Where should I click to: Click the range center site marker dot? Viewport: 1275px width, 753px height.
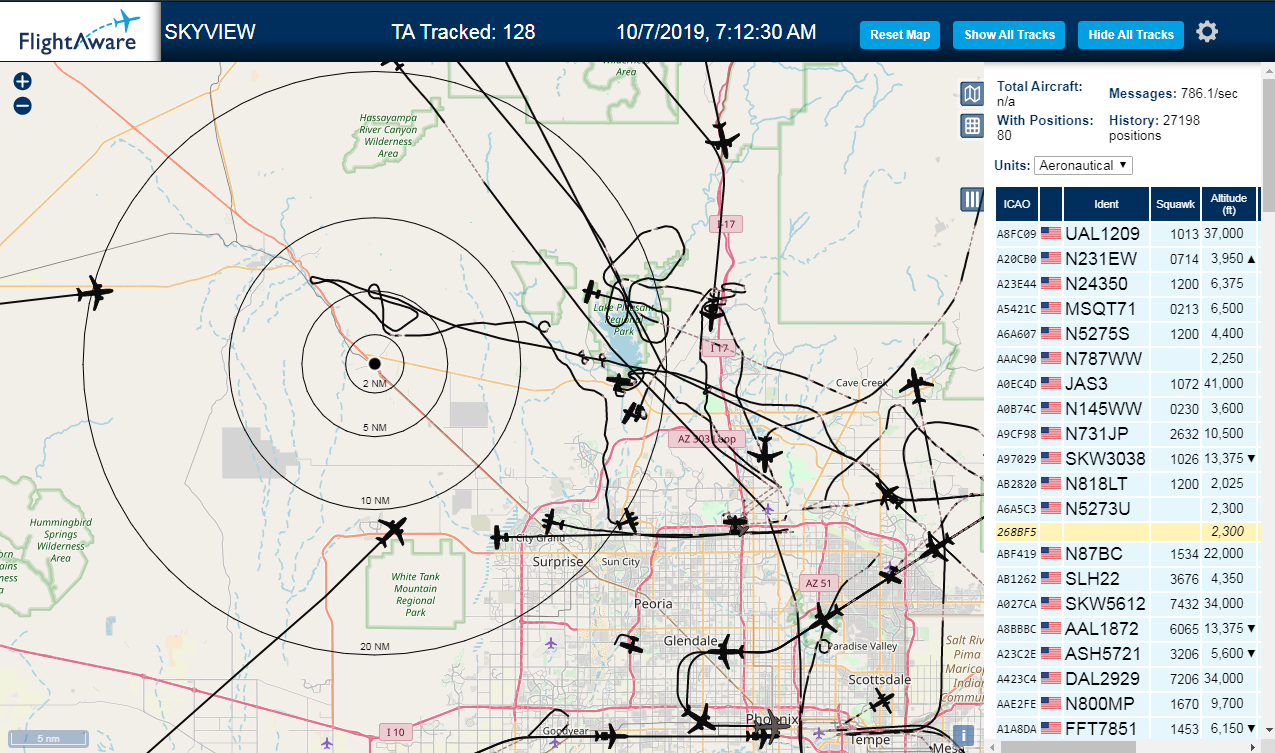(x=374, y=363)
